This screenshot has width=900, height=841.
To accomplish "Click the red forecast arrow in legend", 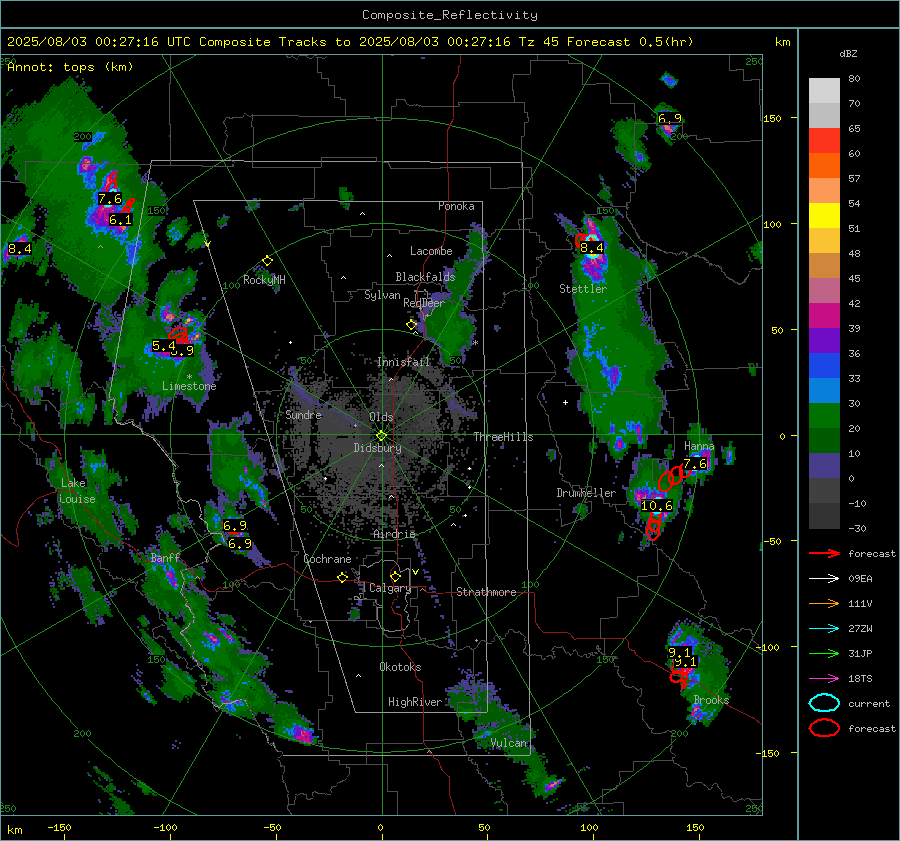I will pos(824,553).
